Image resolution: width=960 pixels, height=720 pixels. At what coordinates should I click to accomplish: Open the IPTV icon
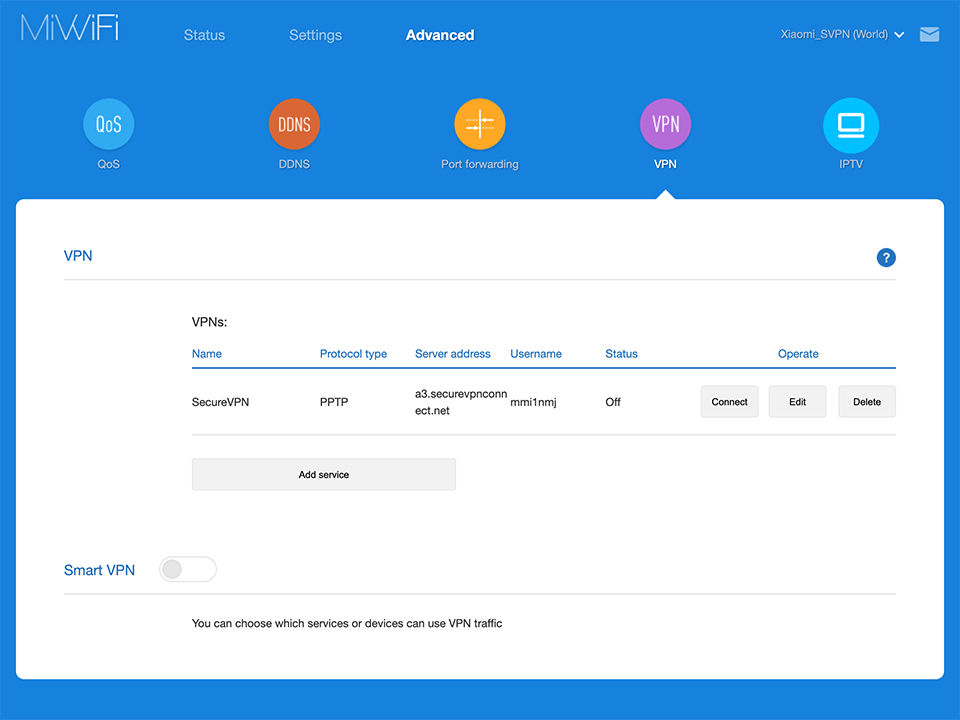pos(850,124)
